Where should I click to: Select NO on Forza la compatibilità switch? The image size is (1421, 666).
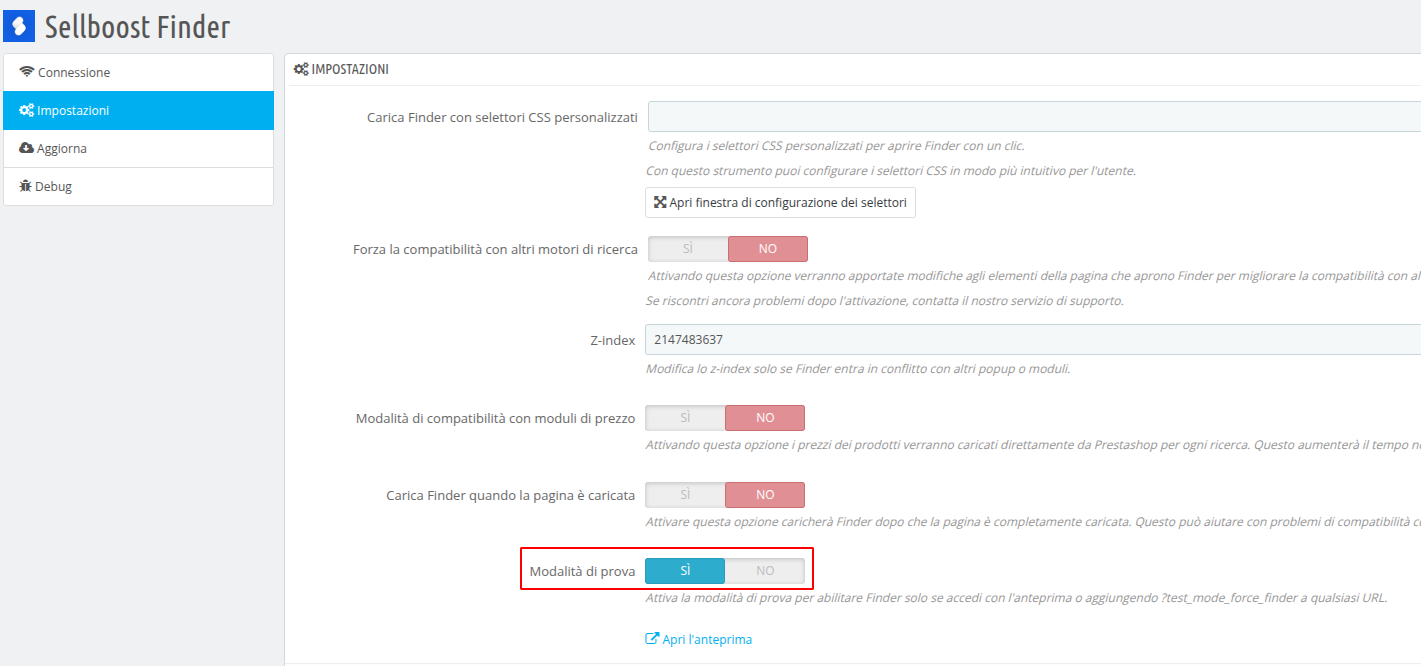(x=767, y=249)
